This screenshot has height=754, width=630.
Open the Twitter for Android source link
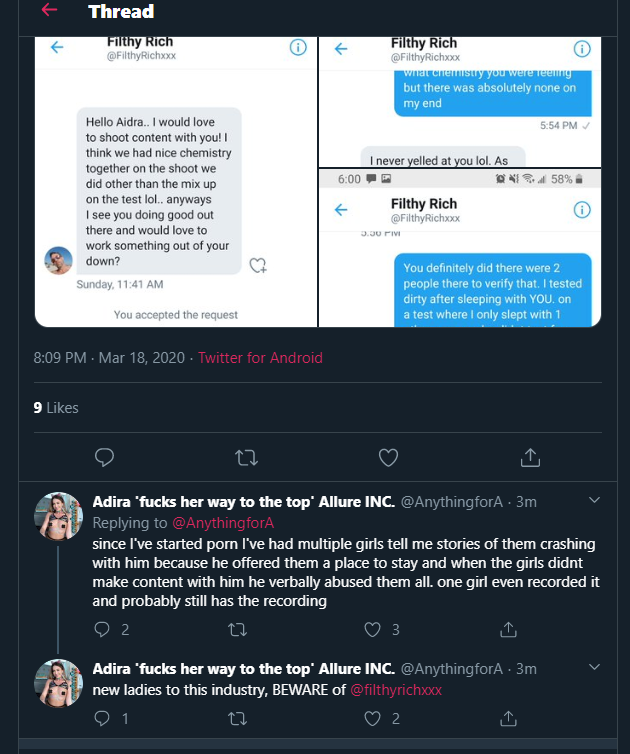pyautogui.click(x=260, y=357)
